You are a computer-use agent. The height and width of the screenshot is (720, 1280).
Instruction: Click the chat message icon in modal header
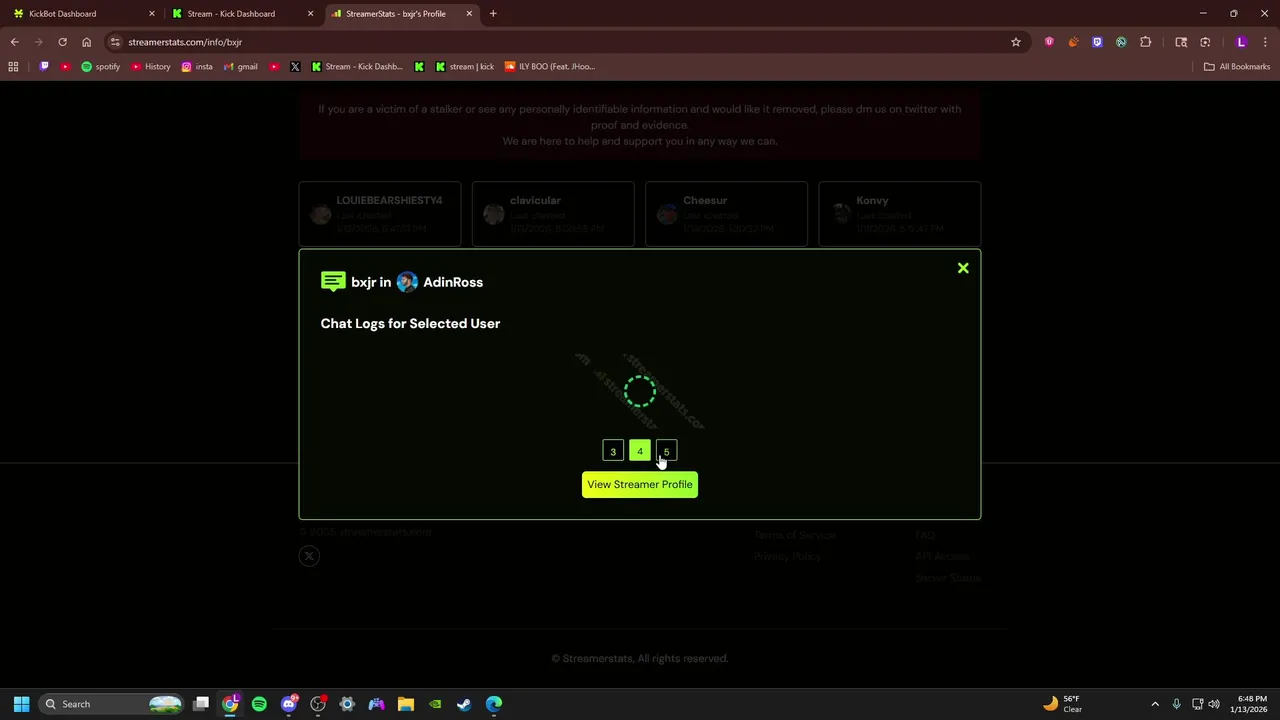coord(333,282)
